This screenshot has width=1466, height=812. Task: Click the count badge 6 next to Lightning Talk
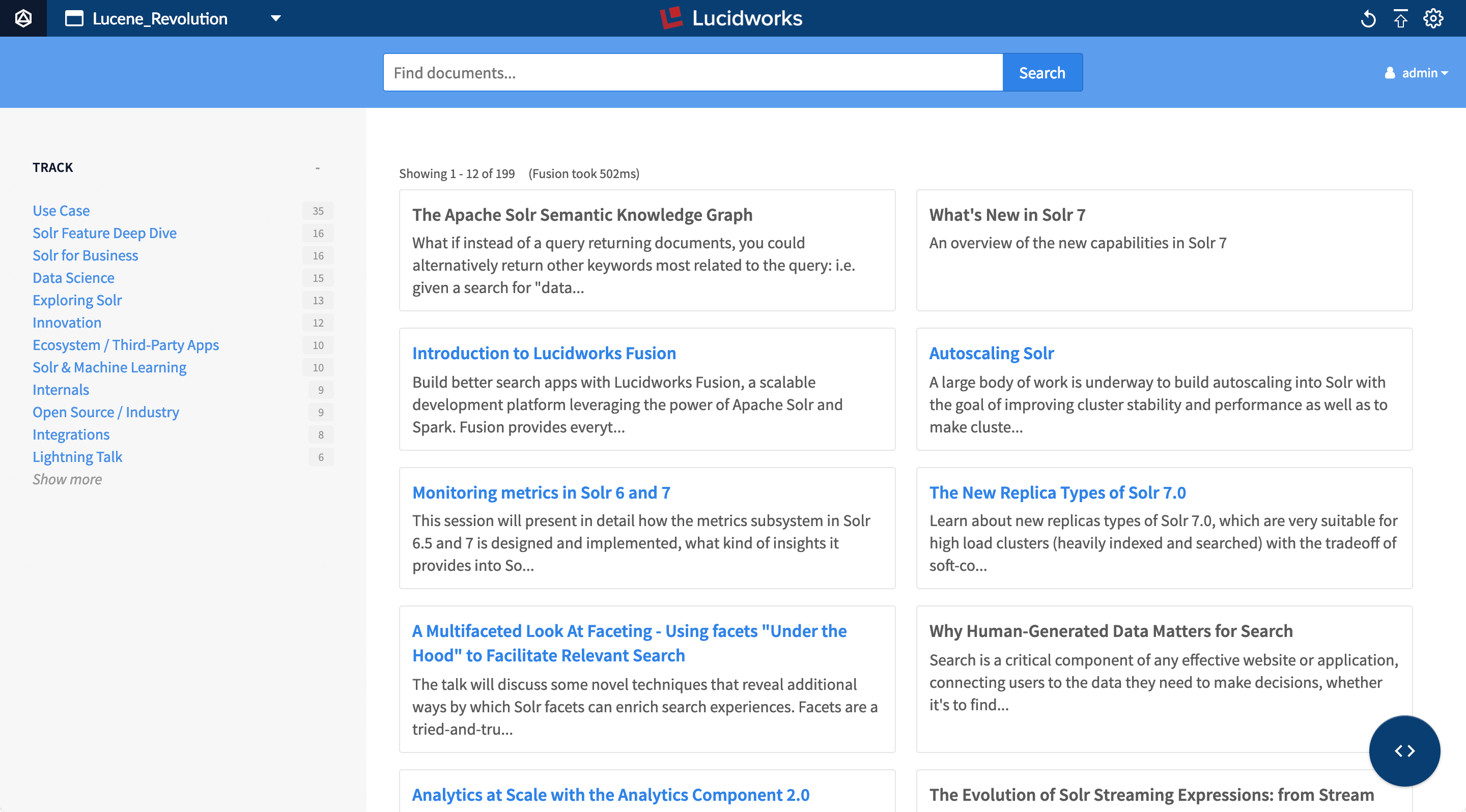pos(321,457)
